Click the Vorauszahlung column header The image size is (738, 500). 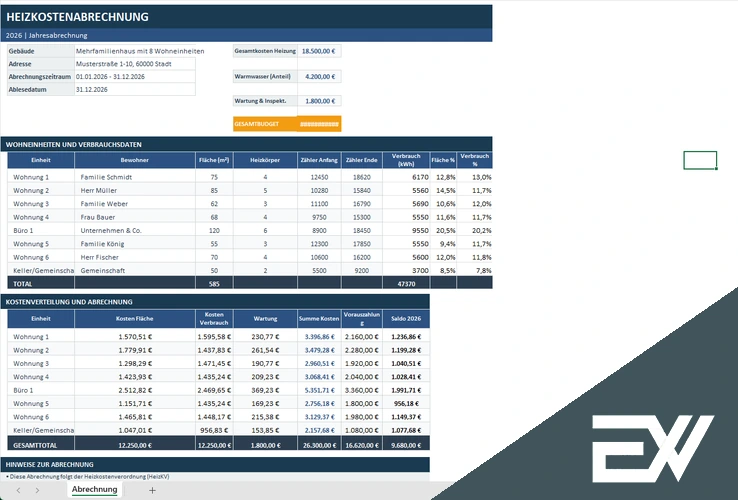pos(361,319)
